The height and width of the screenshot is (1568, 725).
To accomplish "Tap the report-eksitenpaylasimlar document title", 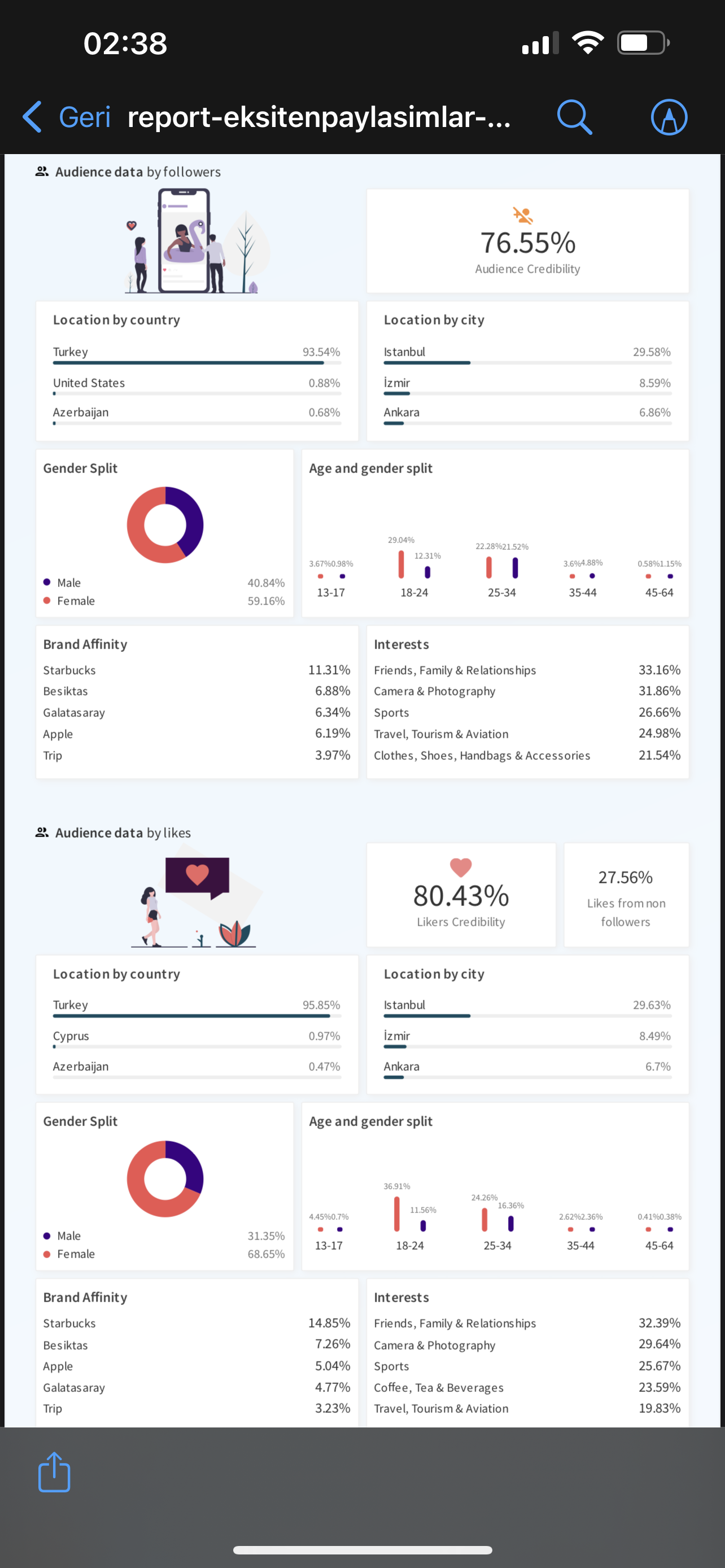I will click(x=319, y=117).
